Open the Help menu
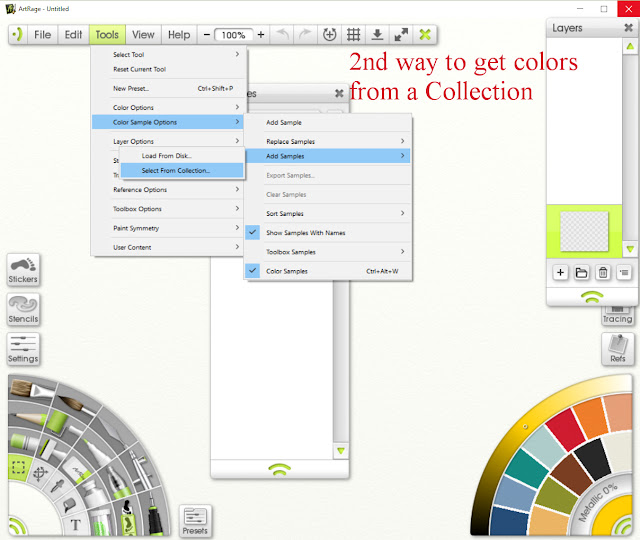The height and width of the screenshot is (540, 640). [179, 35]
